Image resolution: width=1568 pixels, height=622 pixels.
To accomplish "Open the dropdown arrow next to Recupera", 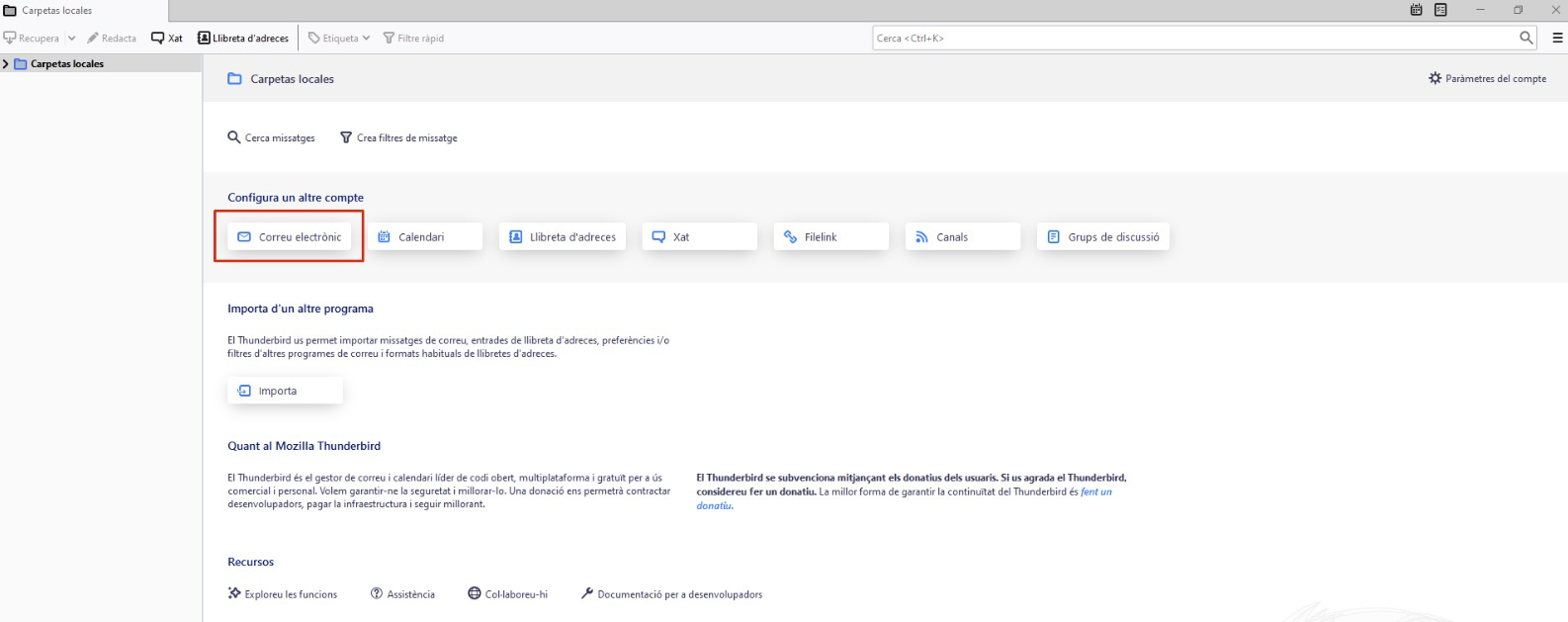I will pyautogui.click(x=71, y=39).
